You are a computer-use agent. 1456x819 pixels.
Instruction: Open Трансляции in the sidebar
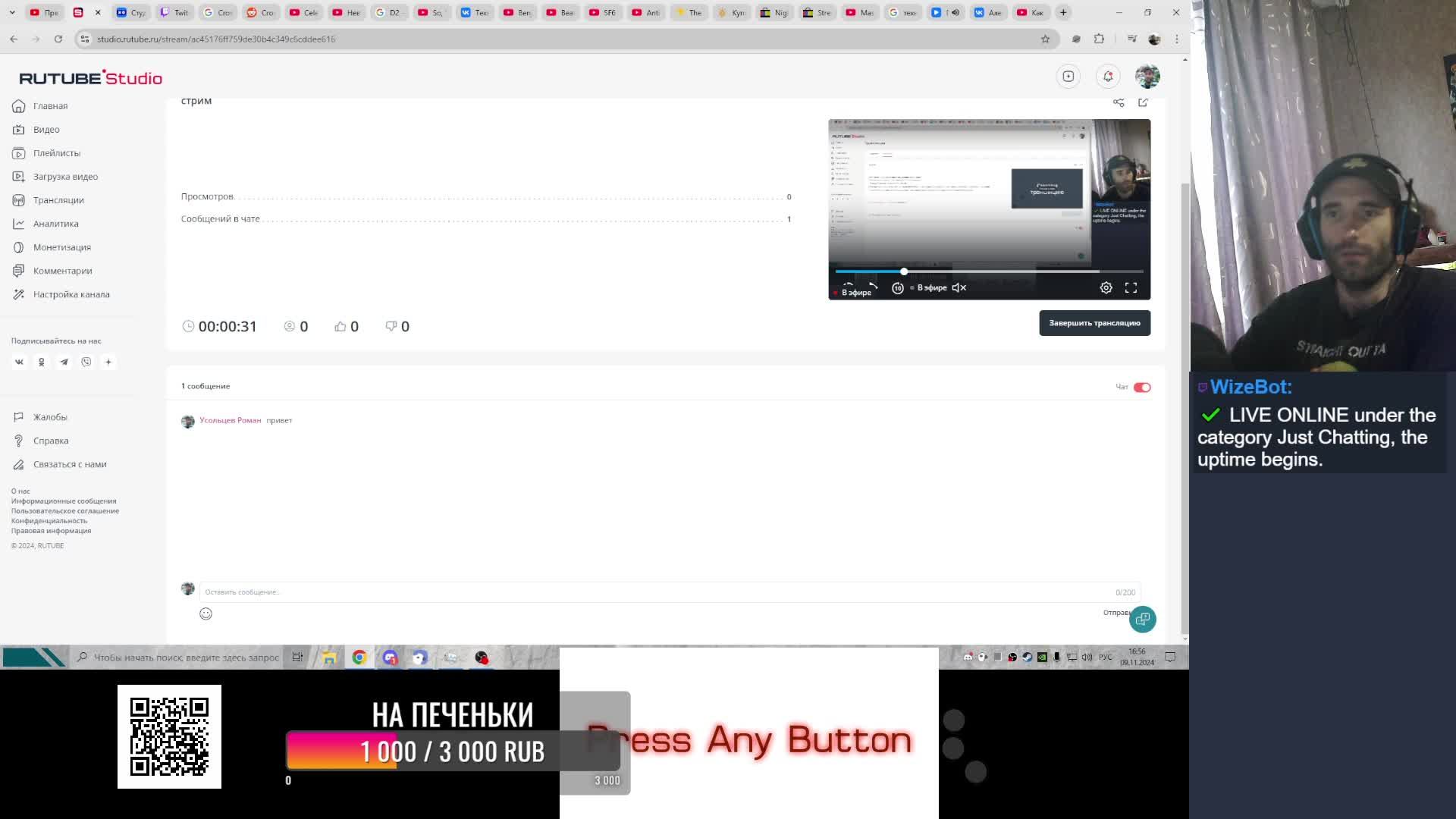point(58,200)
